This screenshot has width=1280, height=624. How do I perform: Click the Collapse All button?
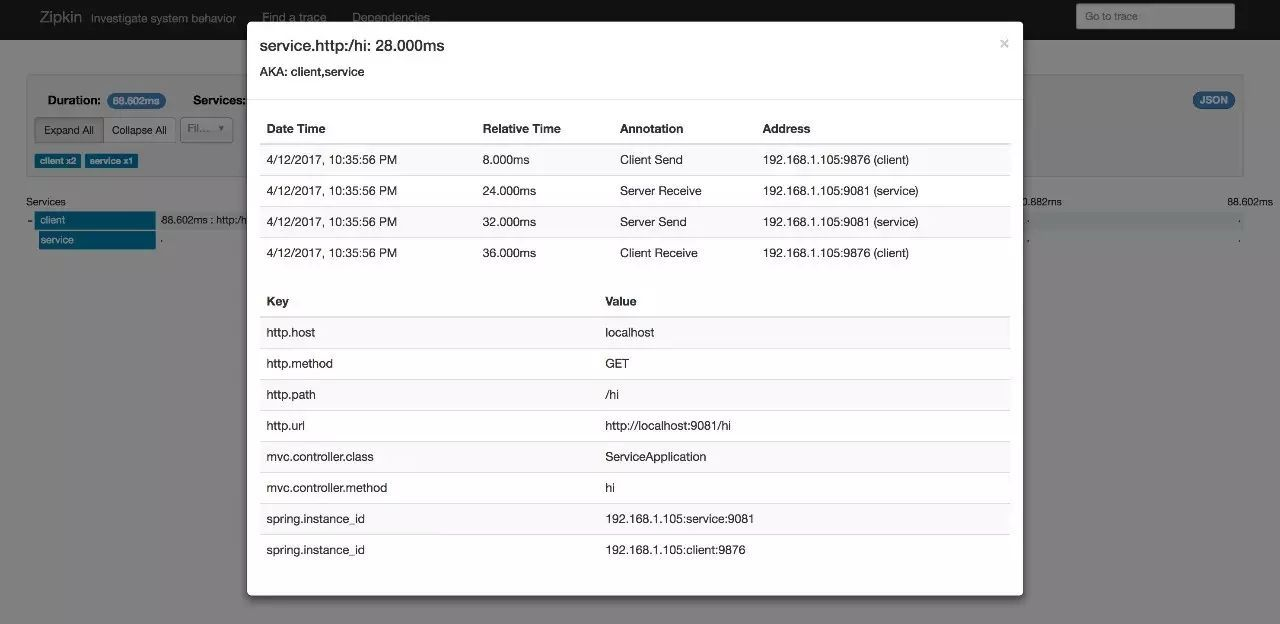[x=139, y=130]
